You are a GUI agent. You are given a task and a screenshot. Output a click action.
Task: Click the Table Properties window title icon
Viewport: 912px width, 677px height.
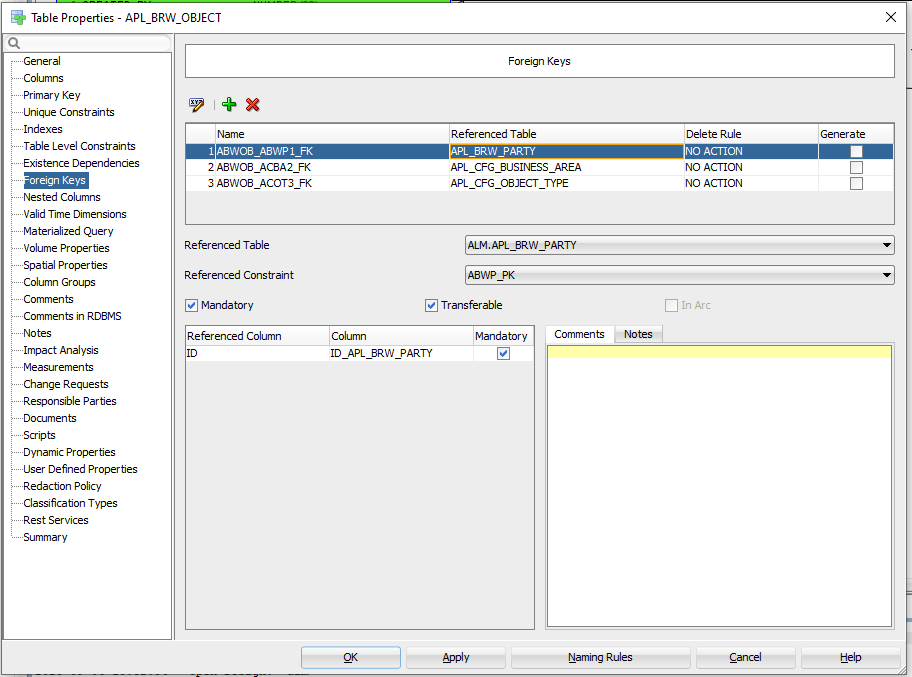(x=18, y=17)
